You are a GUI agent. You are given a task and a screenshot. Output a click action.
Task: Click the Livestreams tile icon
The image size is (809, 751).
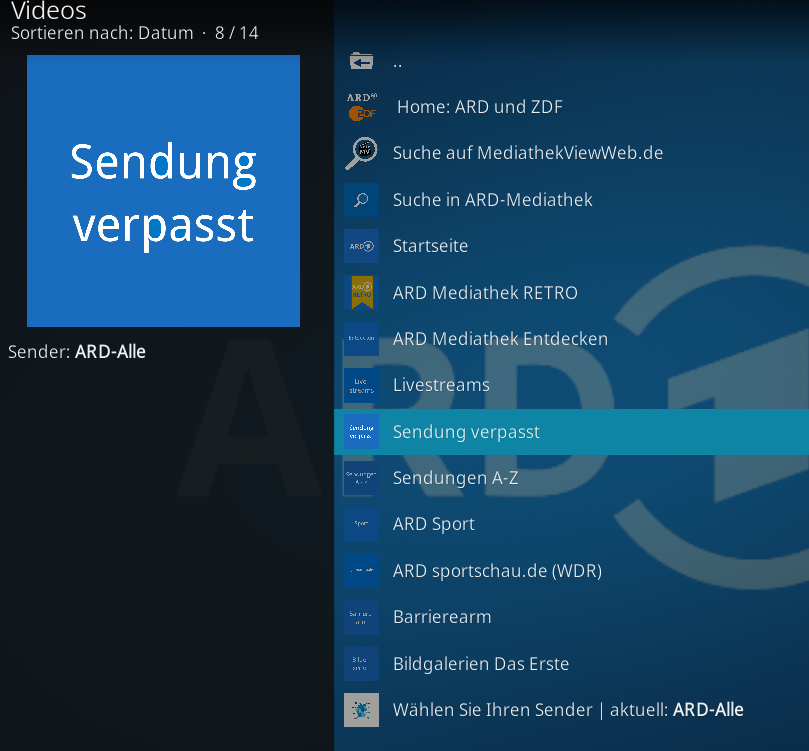tap(361, 385)
